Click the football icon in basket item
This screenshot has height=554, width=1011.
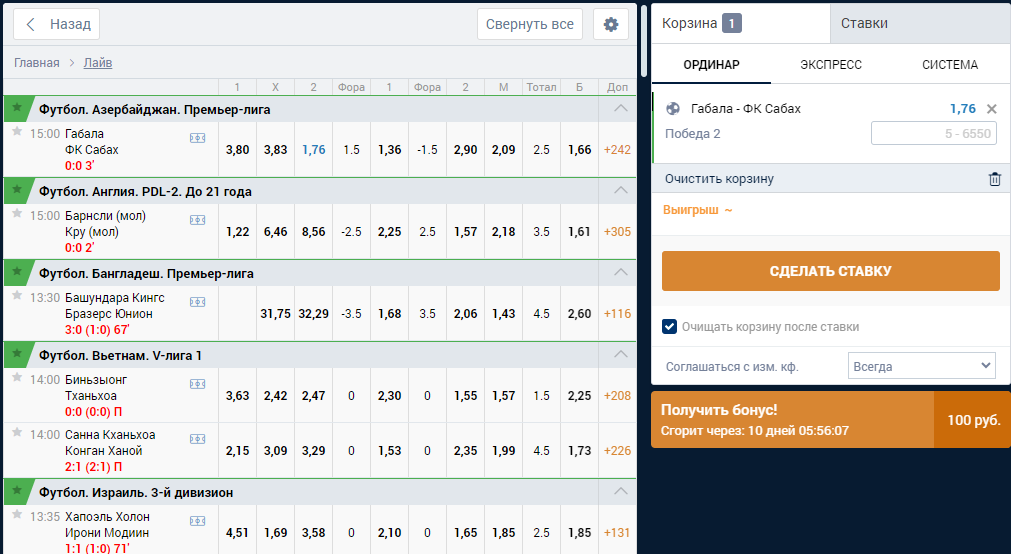click(x=672, y=108)
